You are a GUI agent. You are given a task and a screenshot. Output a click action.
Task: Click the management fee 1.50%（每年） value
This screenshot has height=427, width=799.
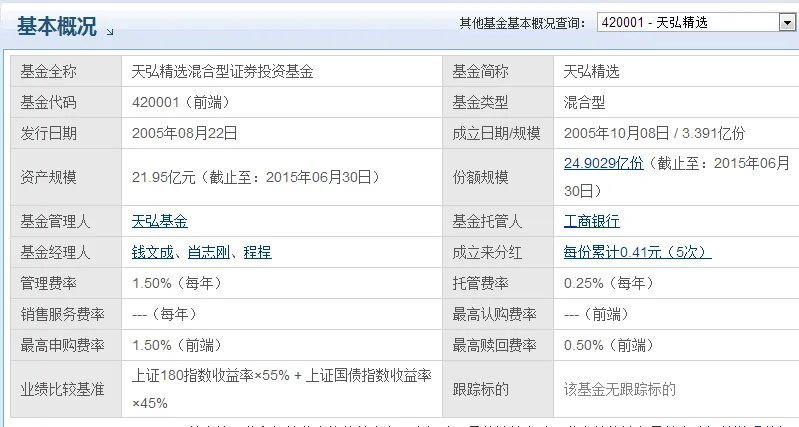click(x=178, y=283)
